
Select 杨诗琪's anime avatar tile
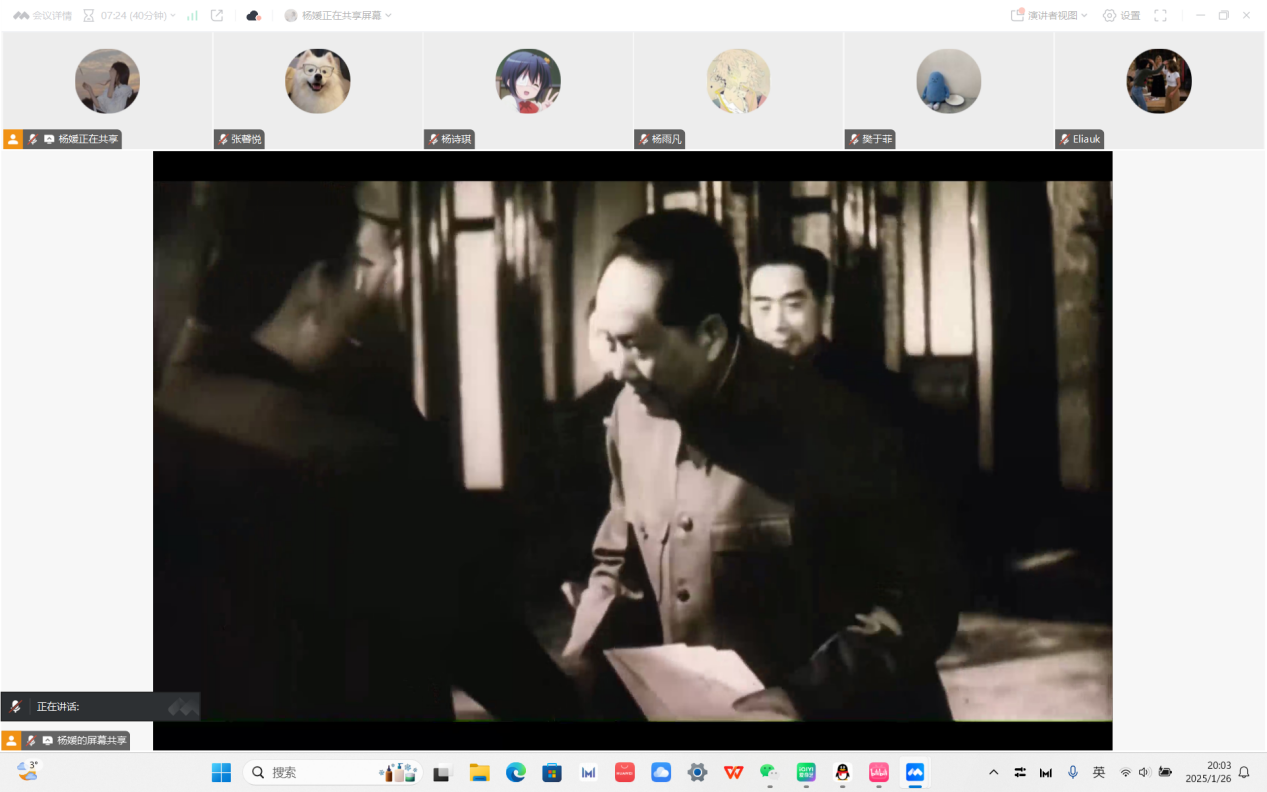click(528, 81)
